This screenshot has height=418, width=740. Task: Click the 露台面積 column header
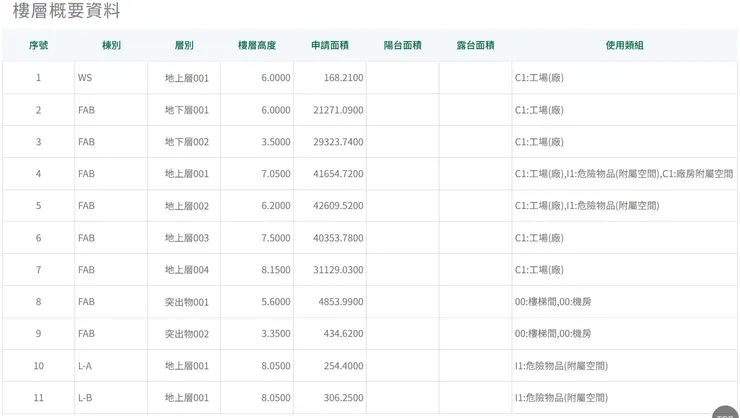pos(475,45)
